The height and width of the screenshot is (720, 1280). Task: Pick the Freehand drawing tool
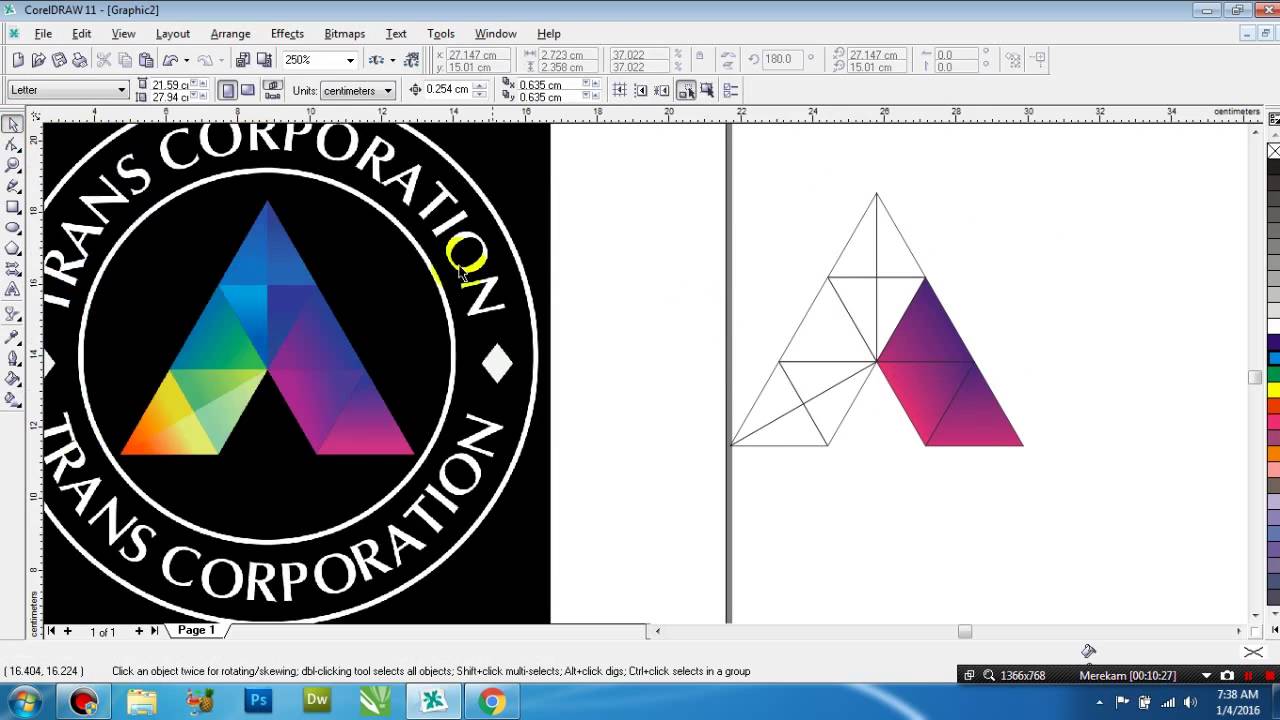tap(13, 186)
